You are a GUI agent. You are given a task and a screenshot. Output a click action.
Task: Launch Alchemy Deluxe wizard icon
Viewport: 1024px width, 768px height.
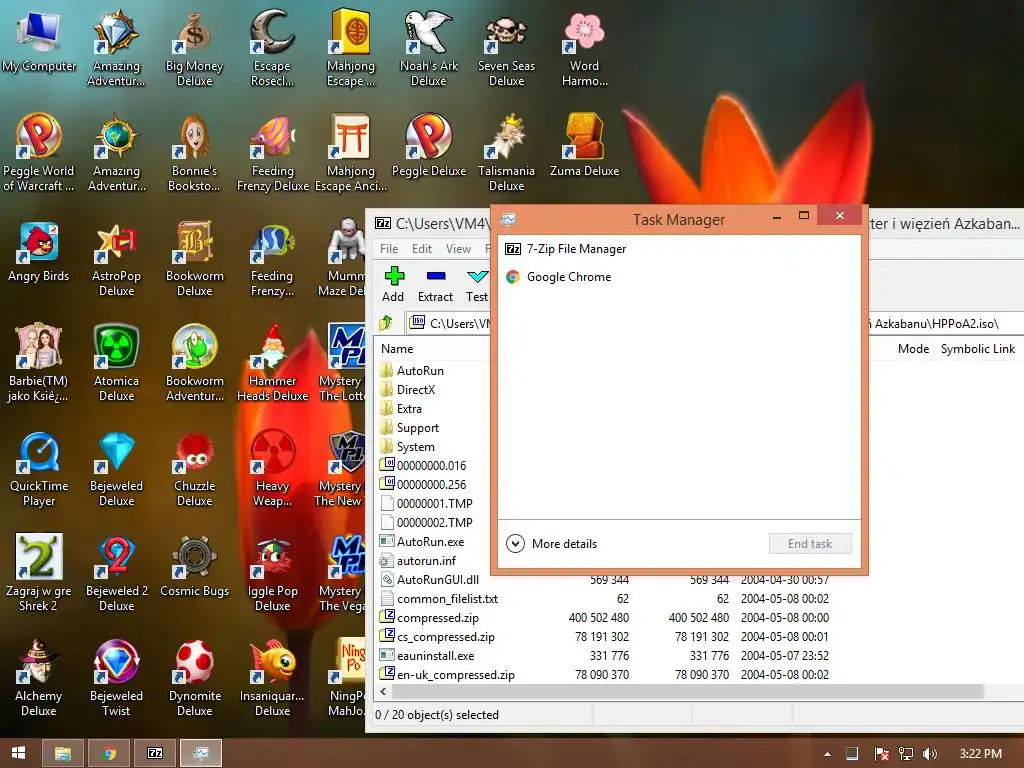39,679
